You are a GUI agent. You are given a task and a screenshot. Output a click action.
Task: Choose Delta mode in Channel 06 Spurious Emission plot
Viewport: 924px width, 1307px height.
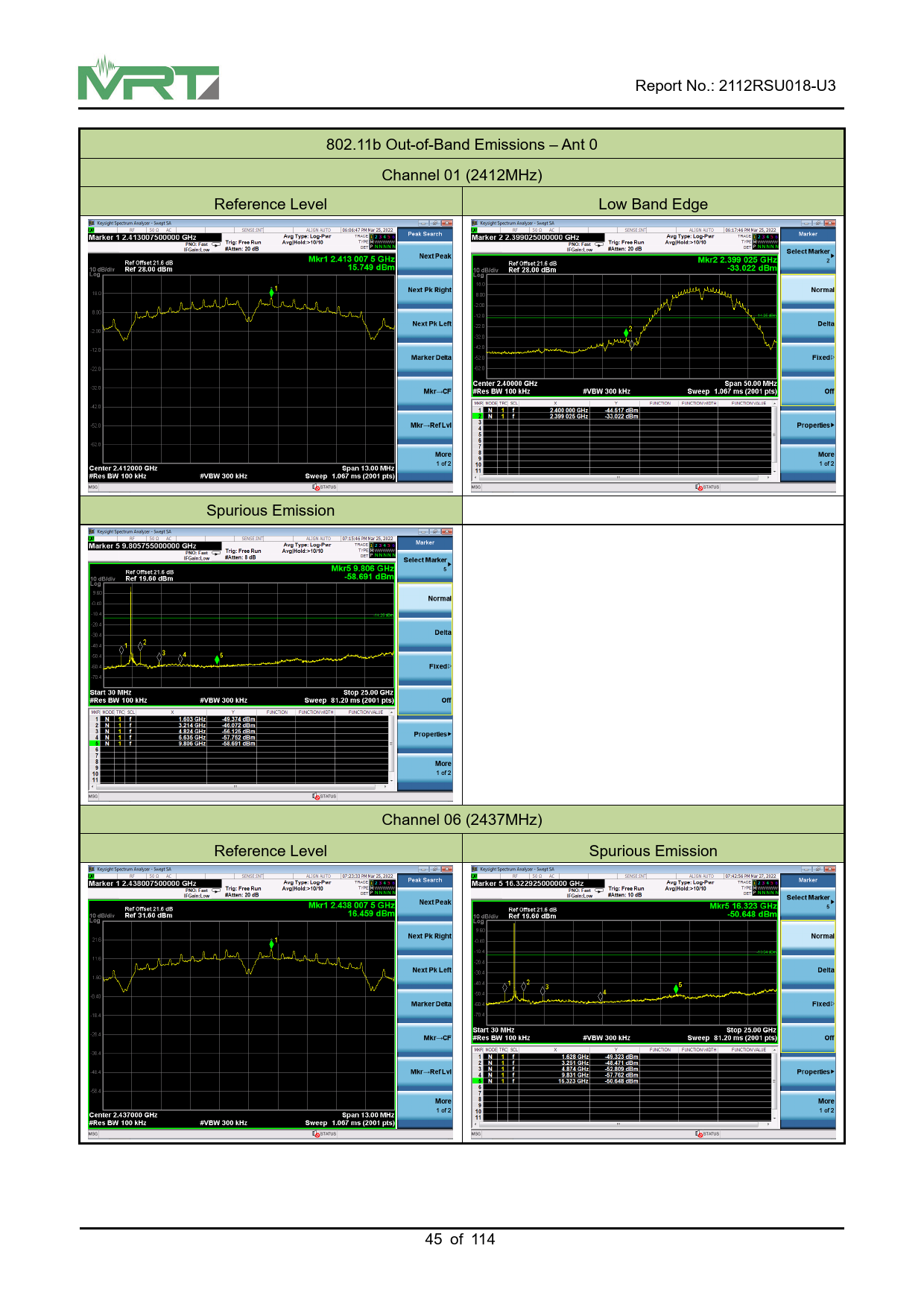coord(808,970)
